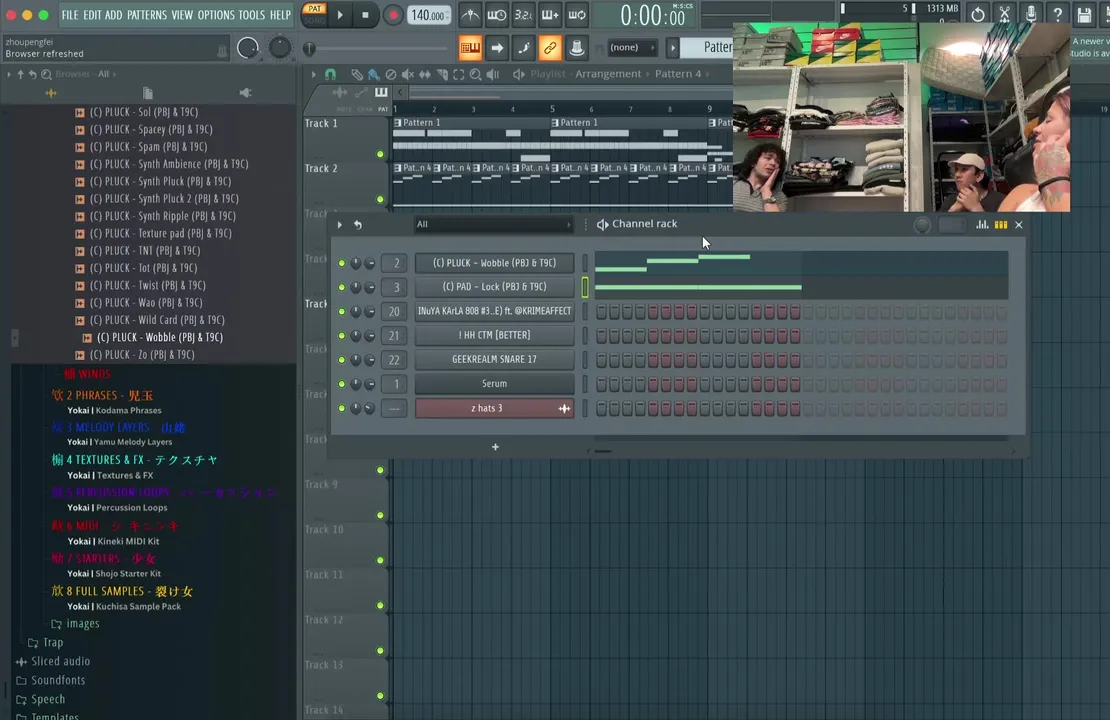
Task: Add a channel with plus button
Action: [496, 447]
